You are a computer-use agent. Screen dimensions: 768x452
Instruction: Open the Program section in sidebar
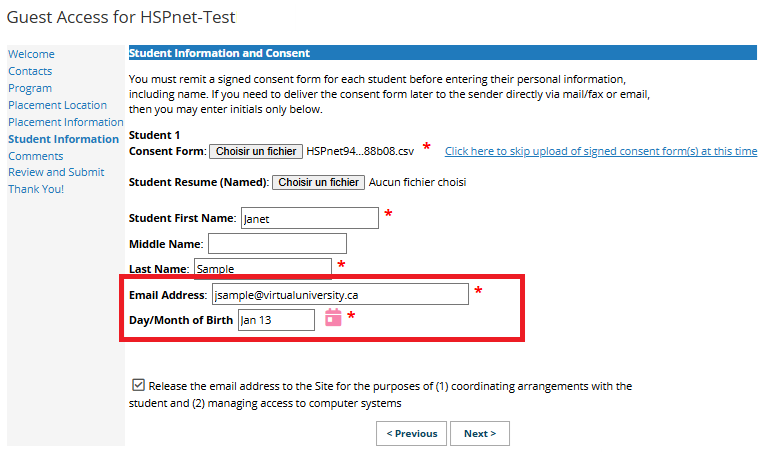tap(30, 88)
